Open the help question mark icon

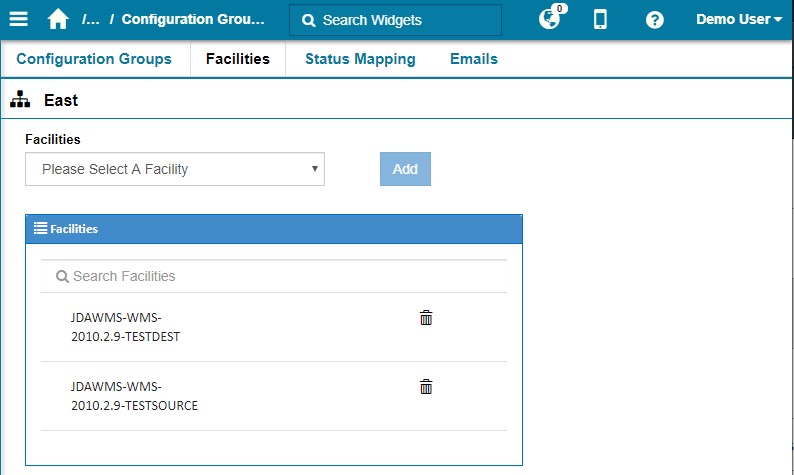coord(654,20)
